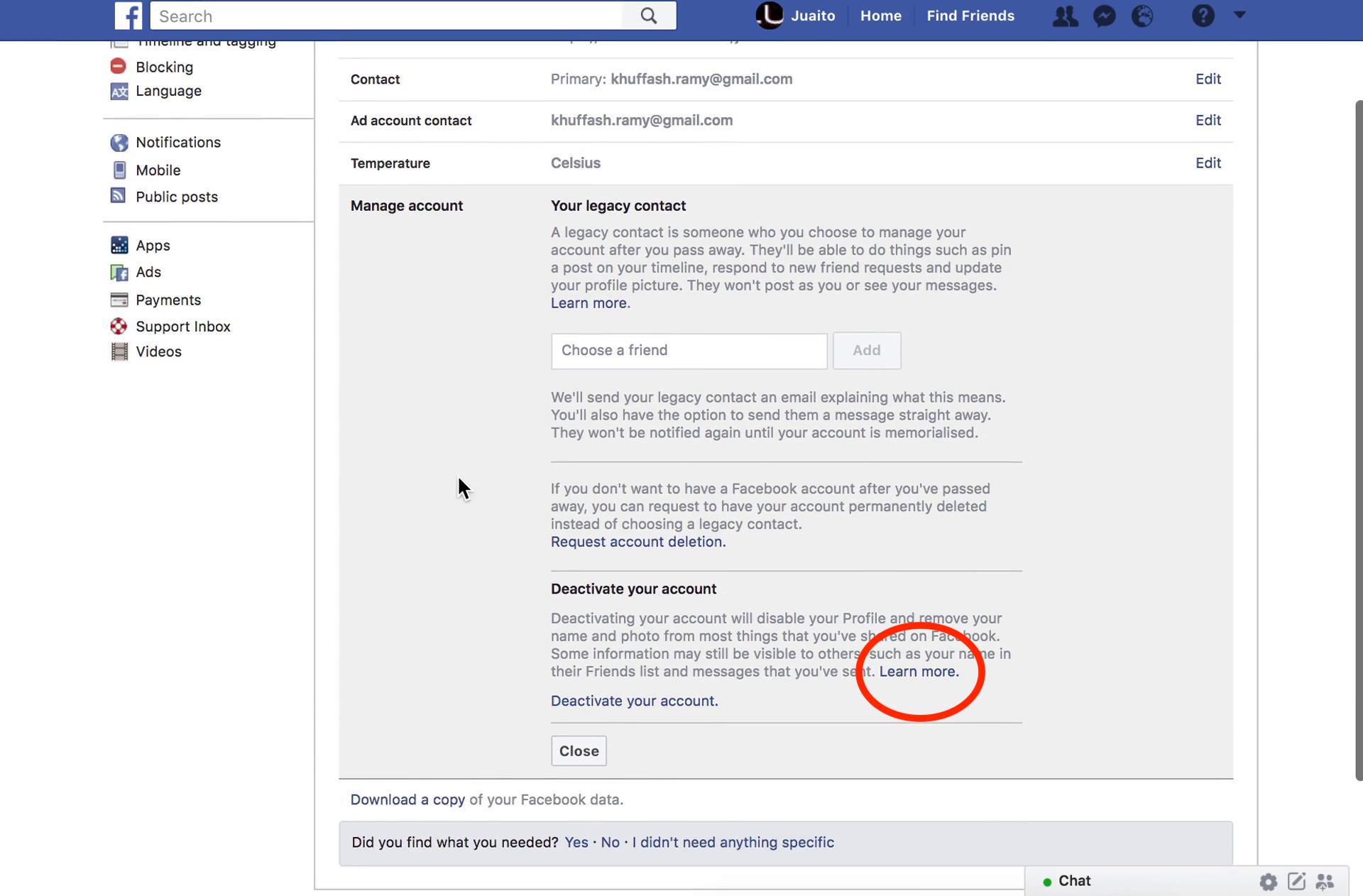Open Find Friends link
The height and width of the screenshot is (896, 1363).
point(970,16)
